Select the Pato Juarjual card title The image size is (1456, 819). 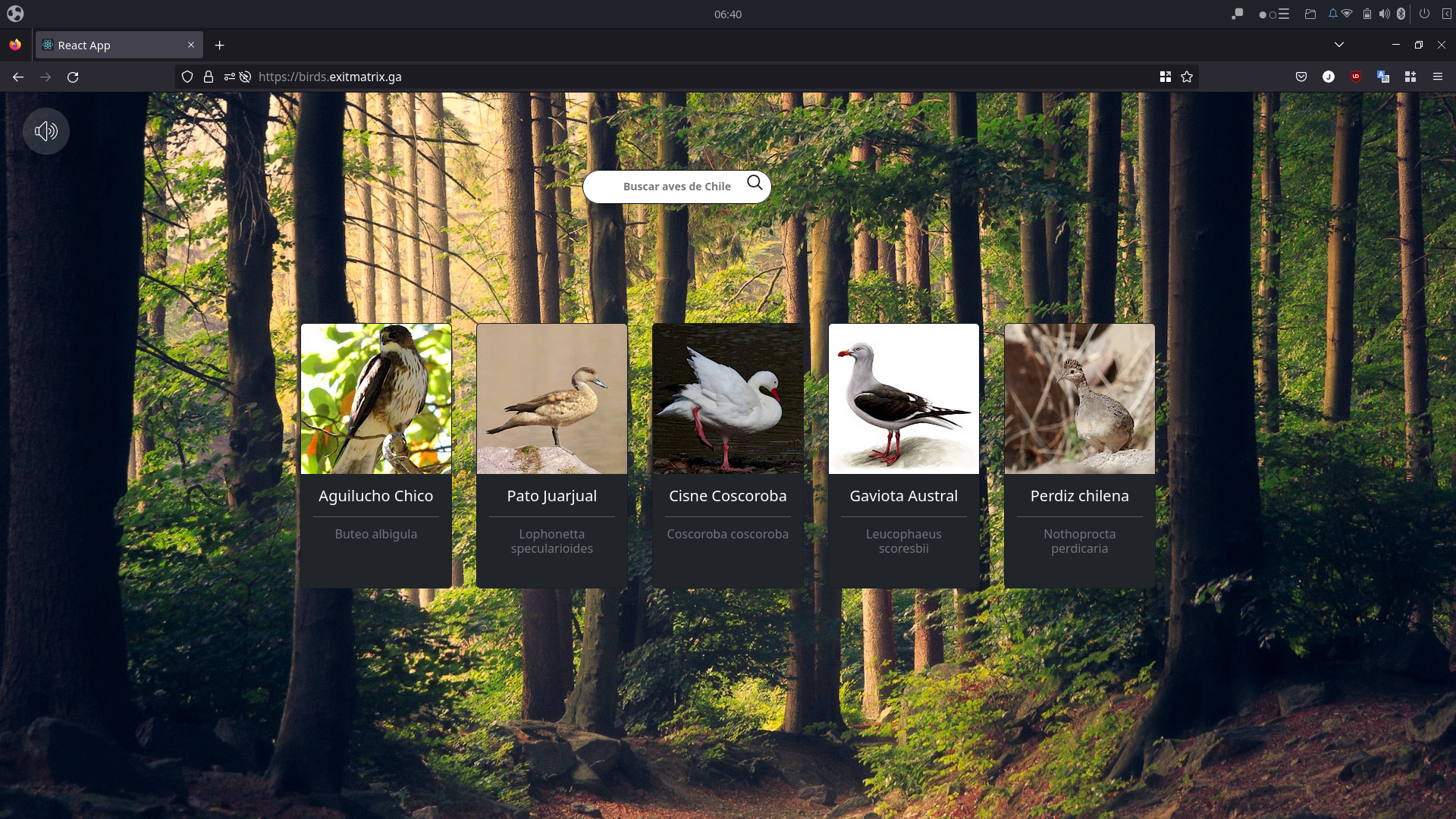pyautogui.click(x=552, y=496)
